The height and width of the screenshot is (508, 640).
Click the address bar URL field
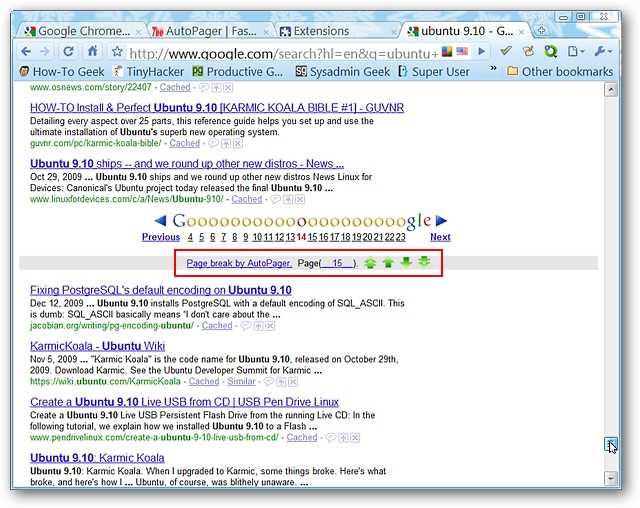(283, 53)
